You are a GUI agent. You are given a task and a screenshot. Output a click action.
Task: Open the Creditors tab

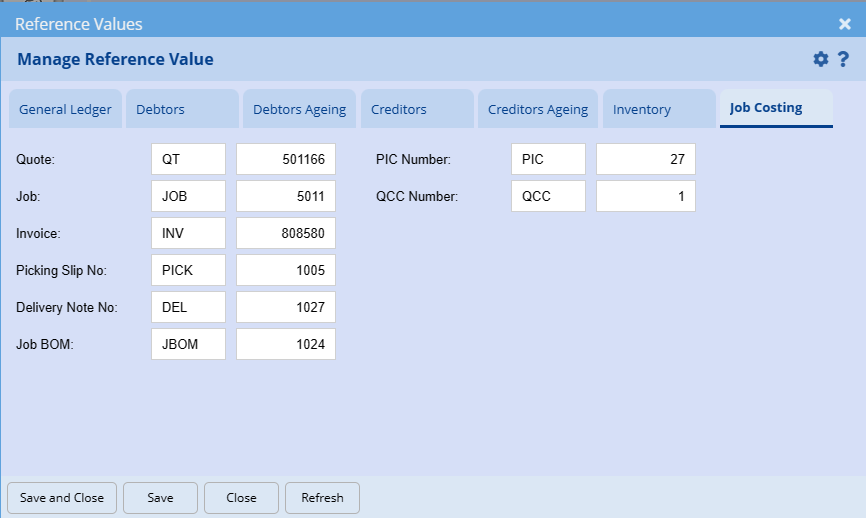pyautogui.click(x=417, y=109)
